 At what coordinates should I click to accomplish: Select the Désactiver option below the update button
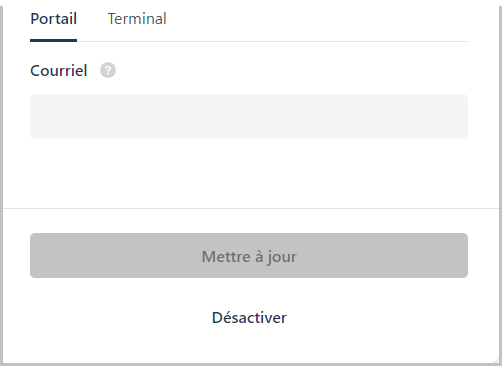[x=249, y=318]
